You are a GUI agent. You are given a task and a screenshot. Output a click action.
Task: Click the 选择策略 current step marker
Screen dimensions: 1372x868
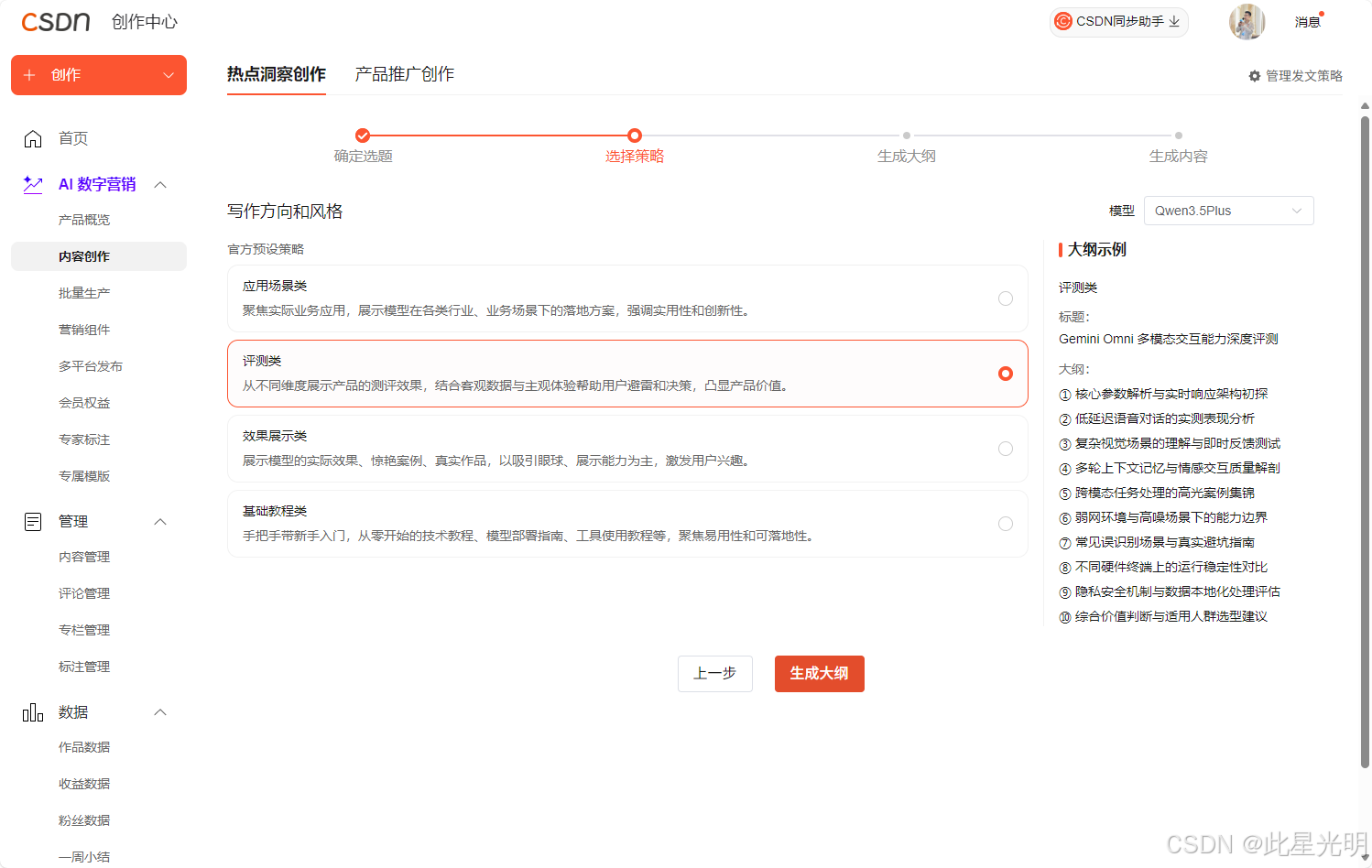[x=635, y=136]
